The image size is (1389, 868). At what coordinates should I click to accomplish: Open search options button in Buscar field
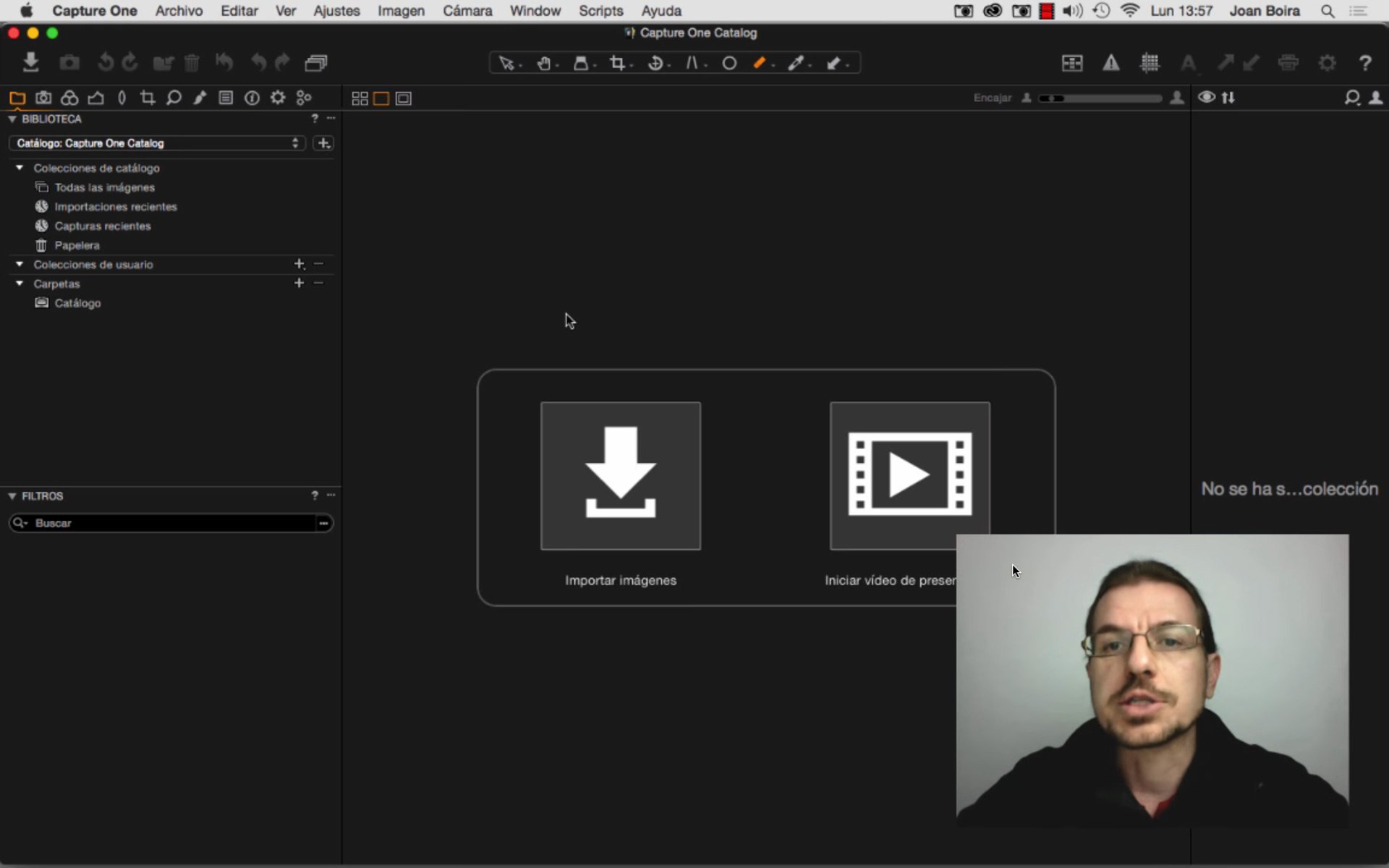point(323,523)
